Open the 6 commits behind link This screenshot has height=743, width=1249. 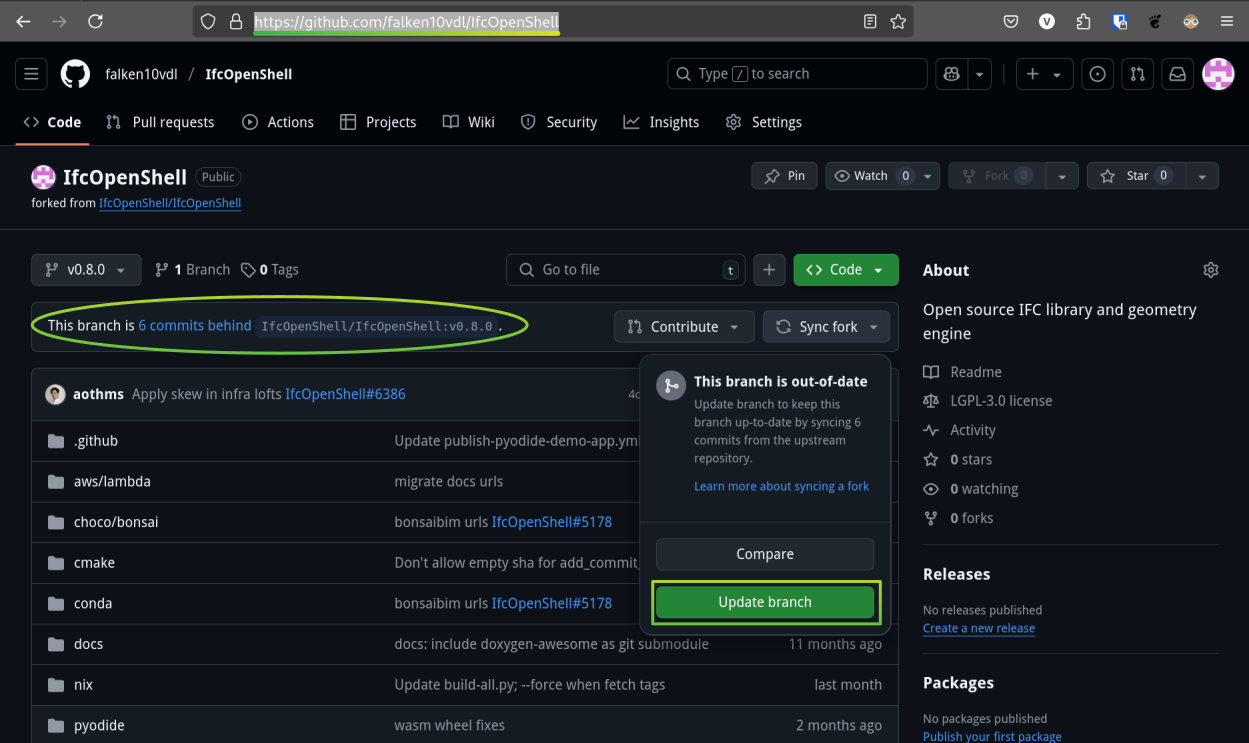pos(195,326)
